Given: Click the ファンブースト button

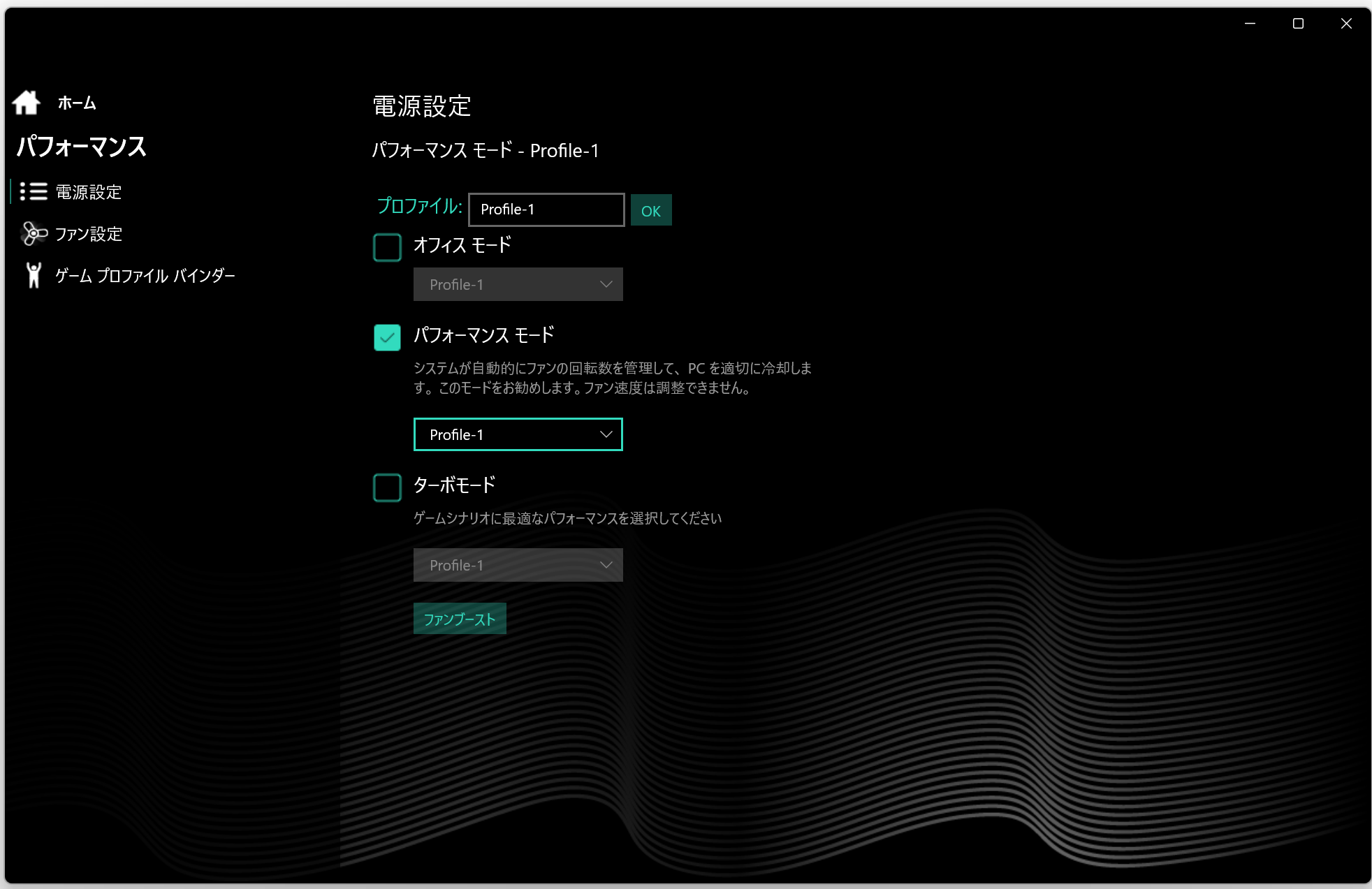Looking at the screenshot, I should pyautogui.click(x=460, y=619).
